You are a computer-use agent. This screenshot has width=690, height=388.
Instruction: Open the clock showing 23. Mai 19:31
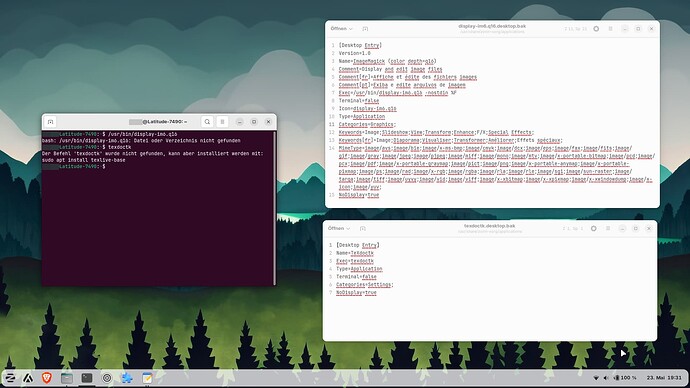pos(664,378)
